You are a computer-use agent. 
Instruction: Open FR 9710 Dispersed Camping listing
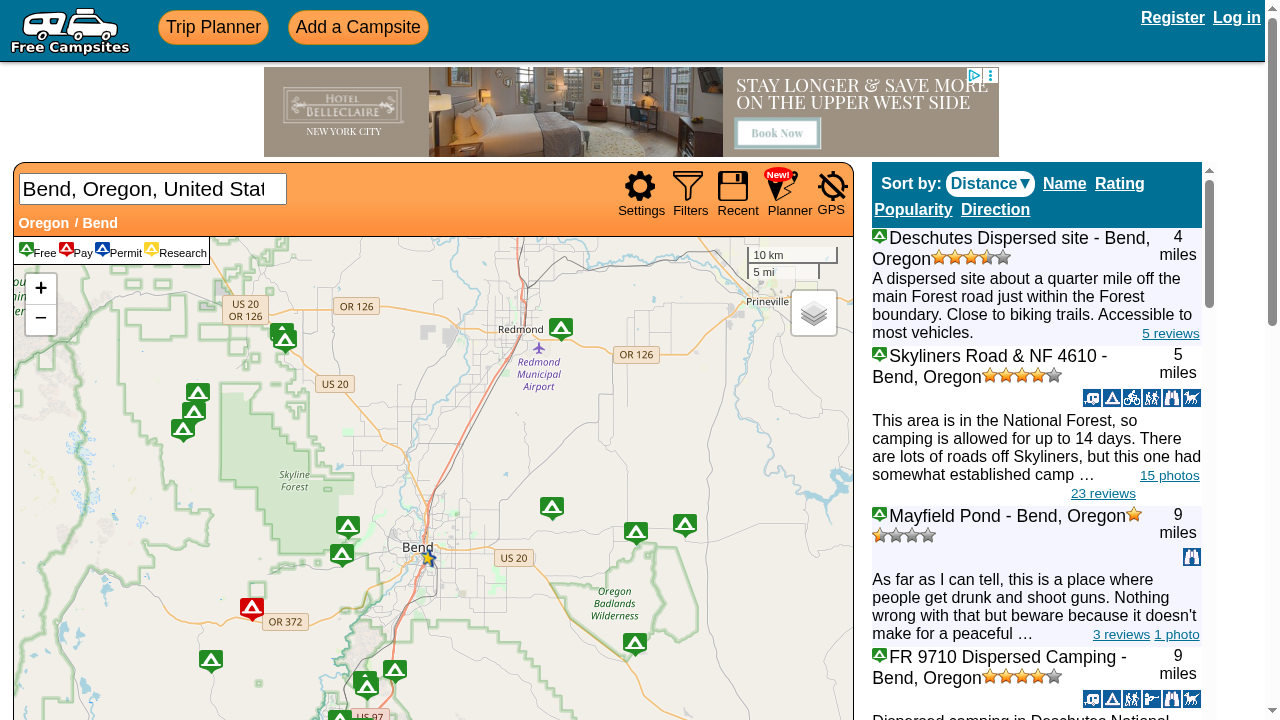tap(1000, 667)
